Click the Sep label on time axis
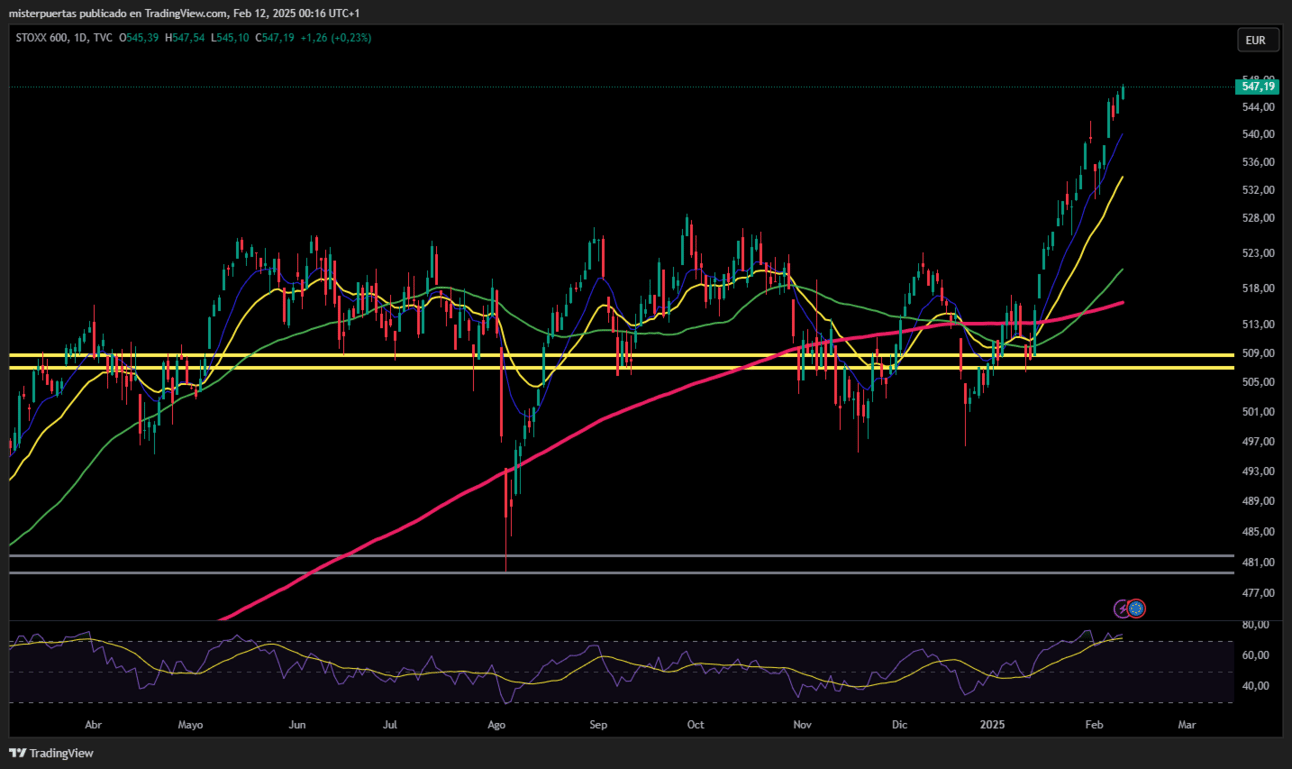 click(598, 724)
